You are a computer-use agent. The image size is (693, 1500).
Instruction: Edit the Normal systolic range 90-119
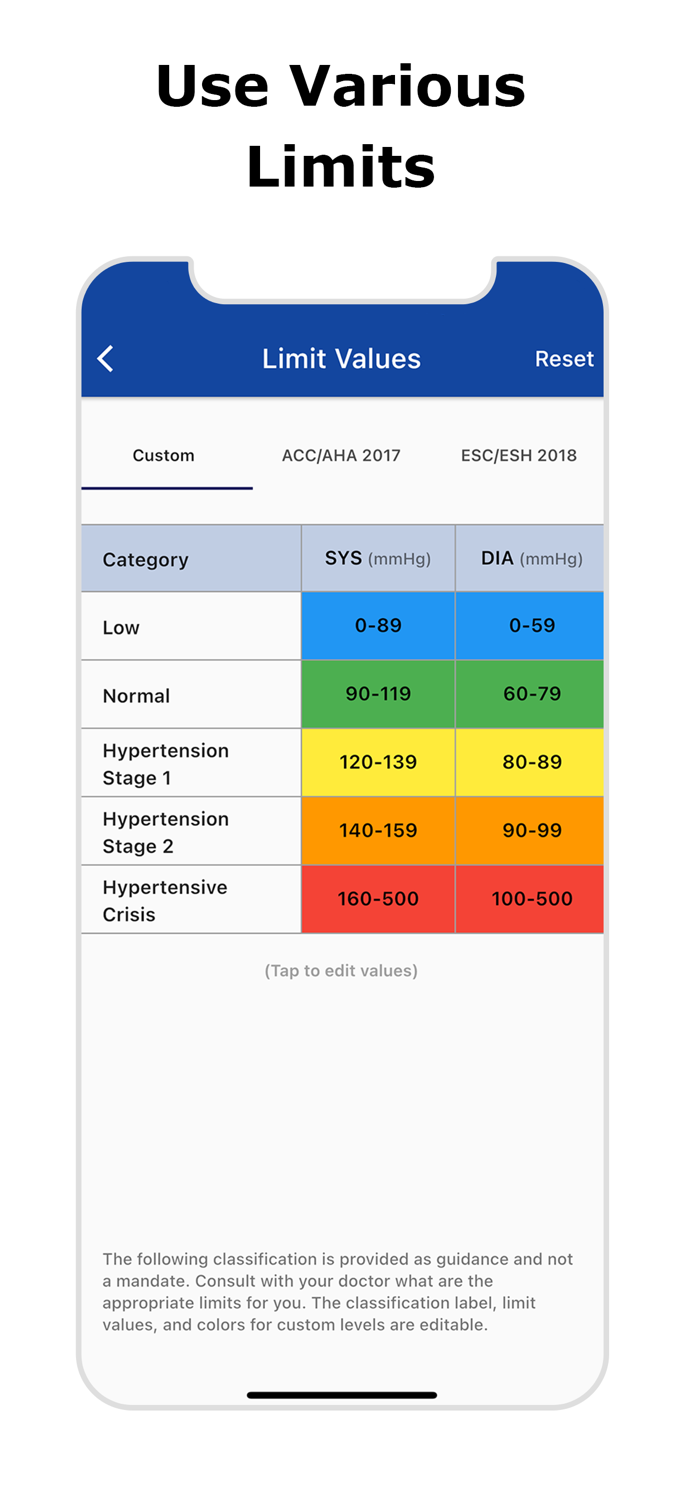pyautogui.click(x=378, y=694)
